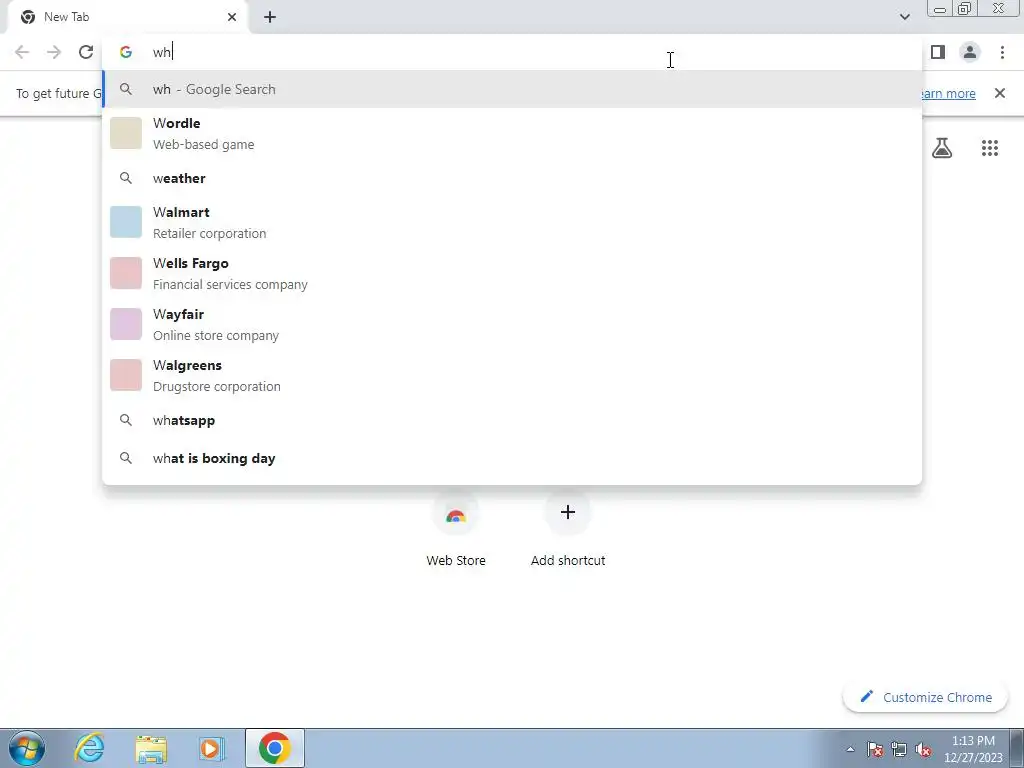Select the Wayfair suggestion
Screen dimensions: 1024x768
512,324
